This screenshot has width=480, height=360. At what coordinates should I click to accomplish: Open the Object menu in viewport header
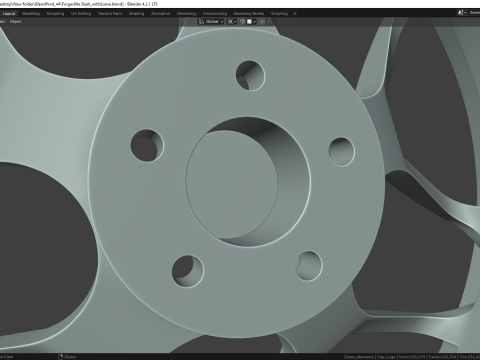[15, 22]
